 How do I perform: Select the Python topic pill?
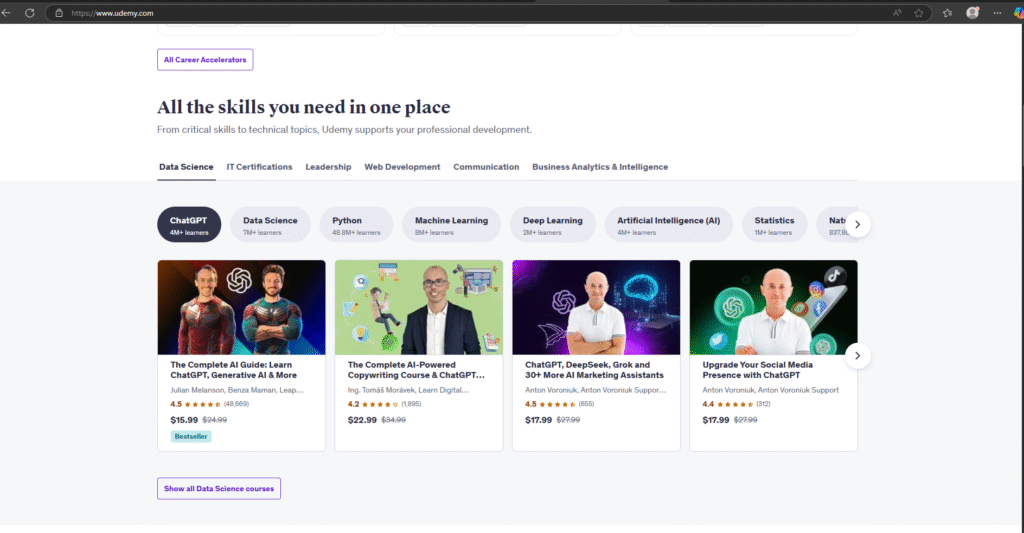coord(356,225)
